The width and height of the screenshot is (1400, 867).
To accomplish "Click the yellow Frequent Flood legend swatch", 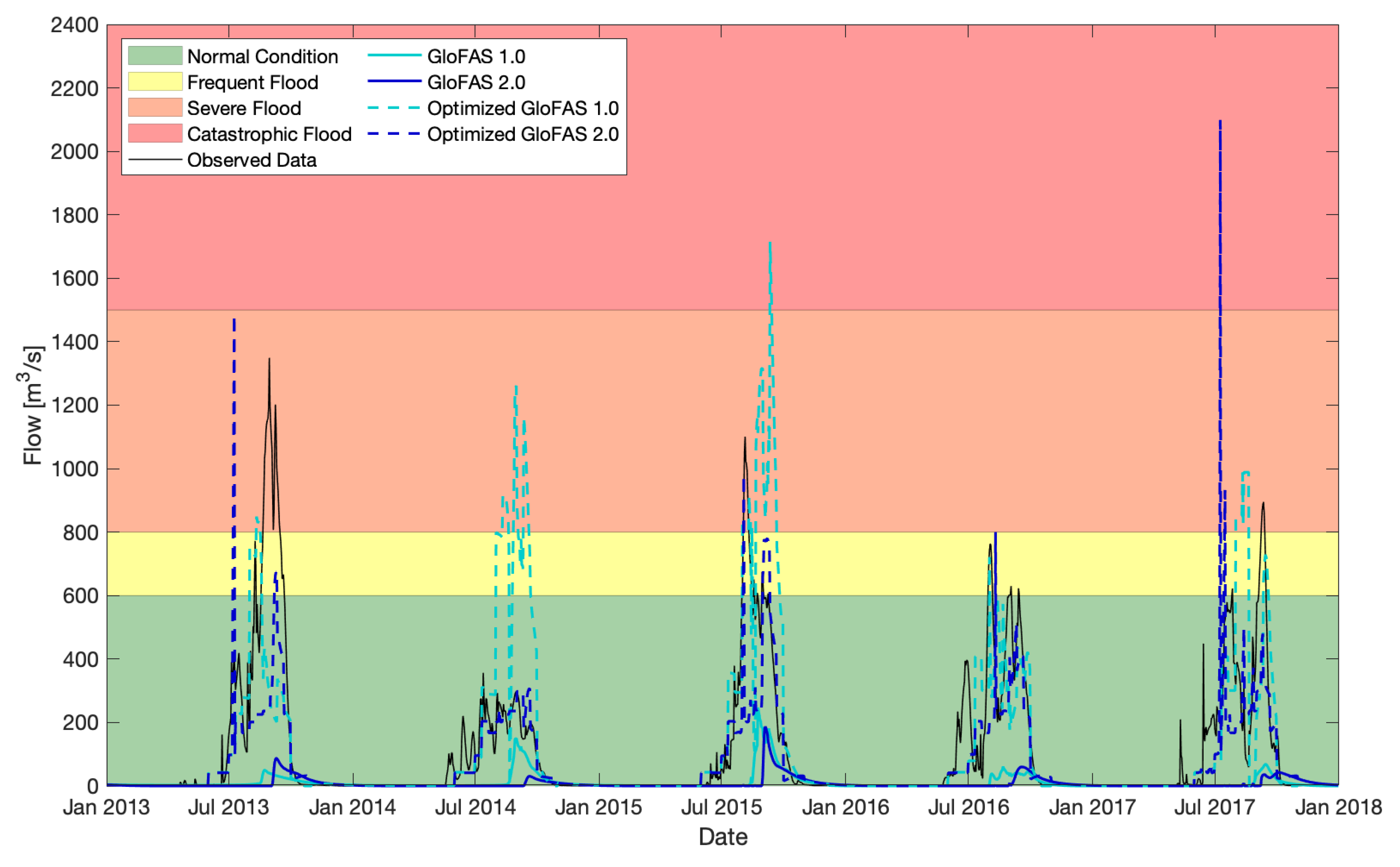I will (x=155, y=81).
